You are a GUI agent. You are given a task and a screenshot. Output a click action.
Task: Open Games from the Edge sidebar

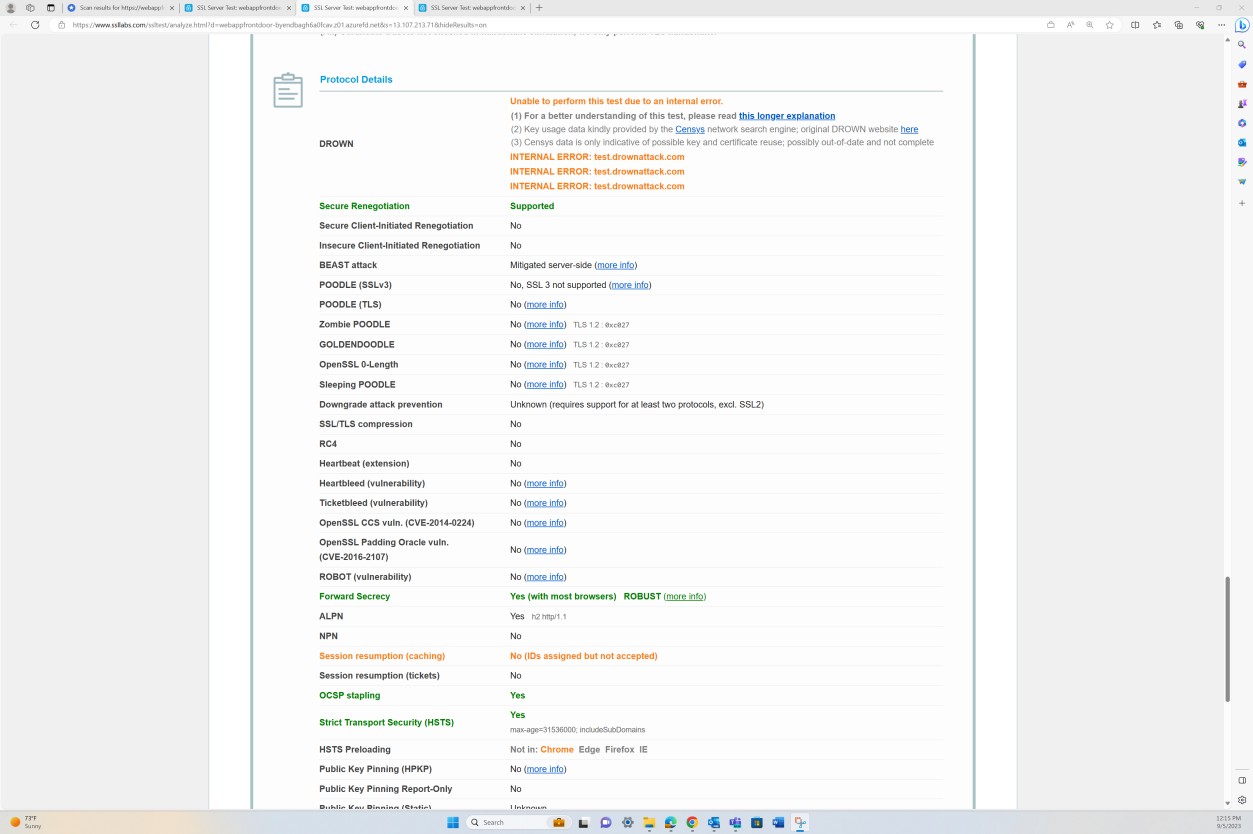pyautogui.click(x=1242, y=102)
